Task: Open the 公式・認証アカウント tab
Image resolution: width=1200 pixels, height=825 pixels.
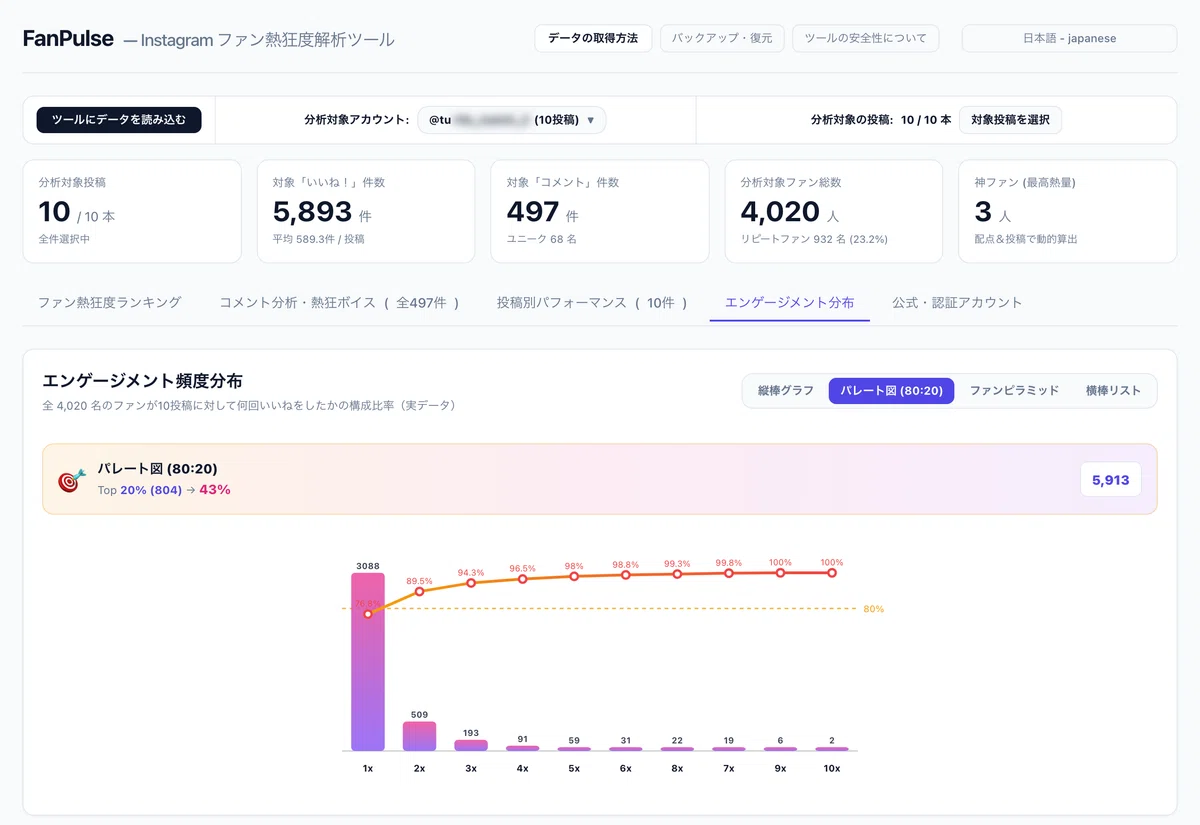Action: (957, 302)
